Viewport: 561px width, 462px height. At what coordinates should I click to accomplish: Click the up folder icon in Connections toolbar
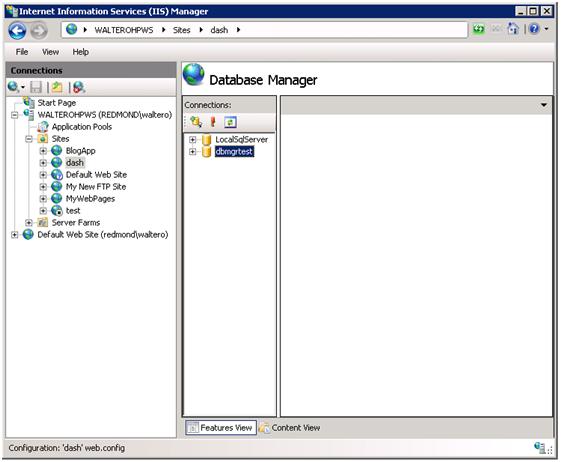pos(57,87)
